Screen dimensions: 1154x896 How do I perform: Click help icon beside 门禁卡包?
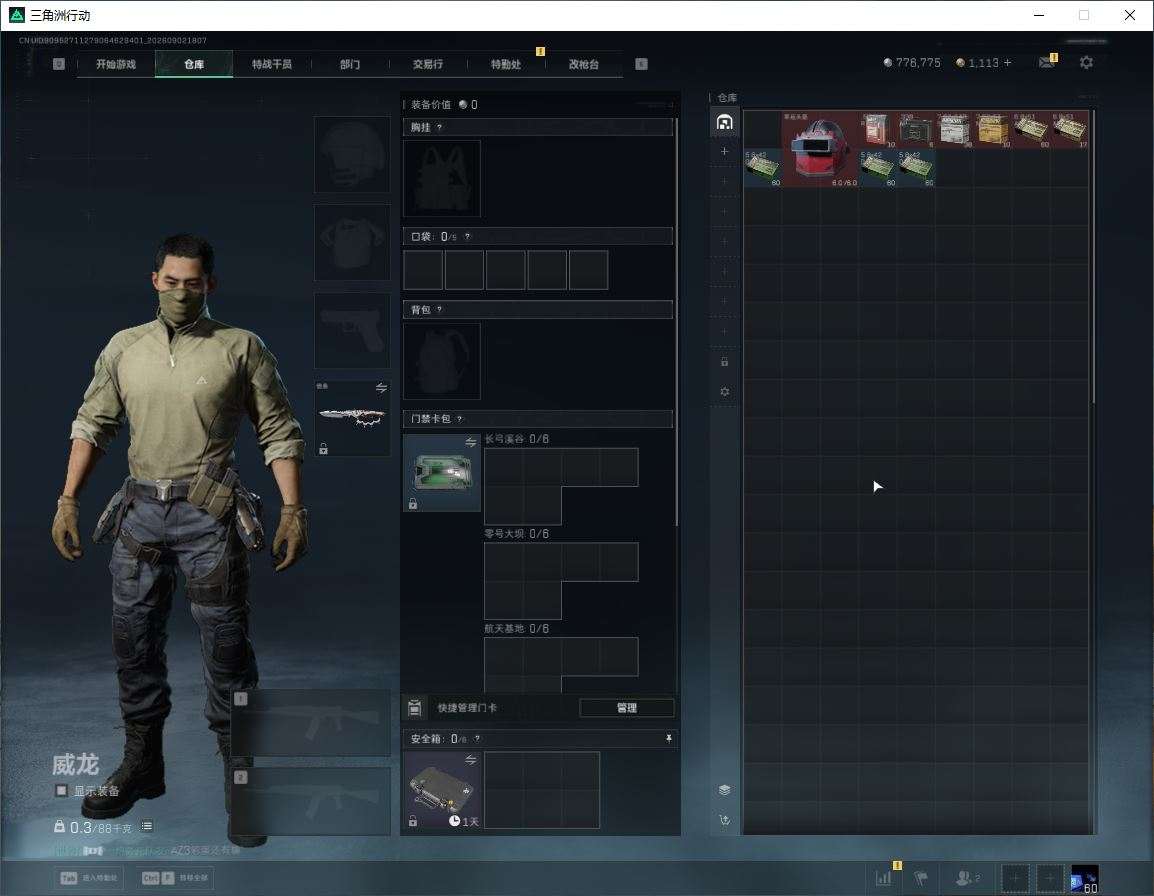459,419
